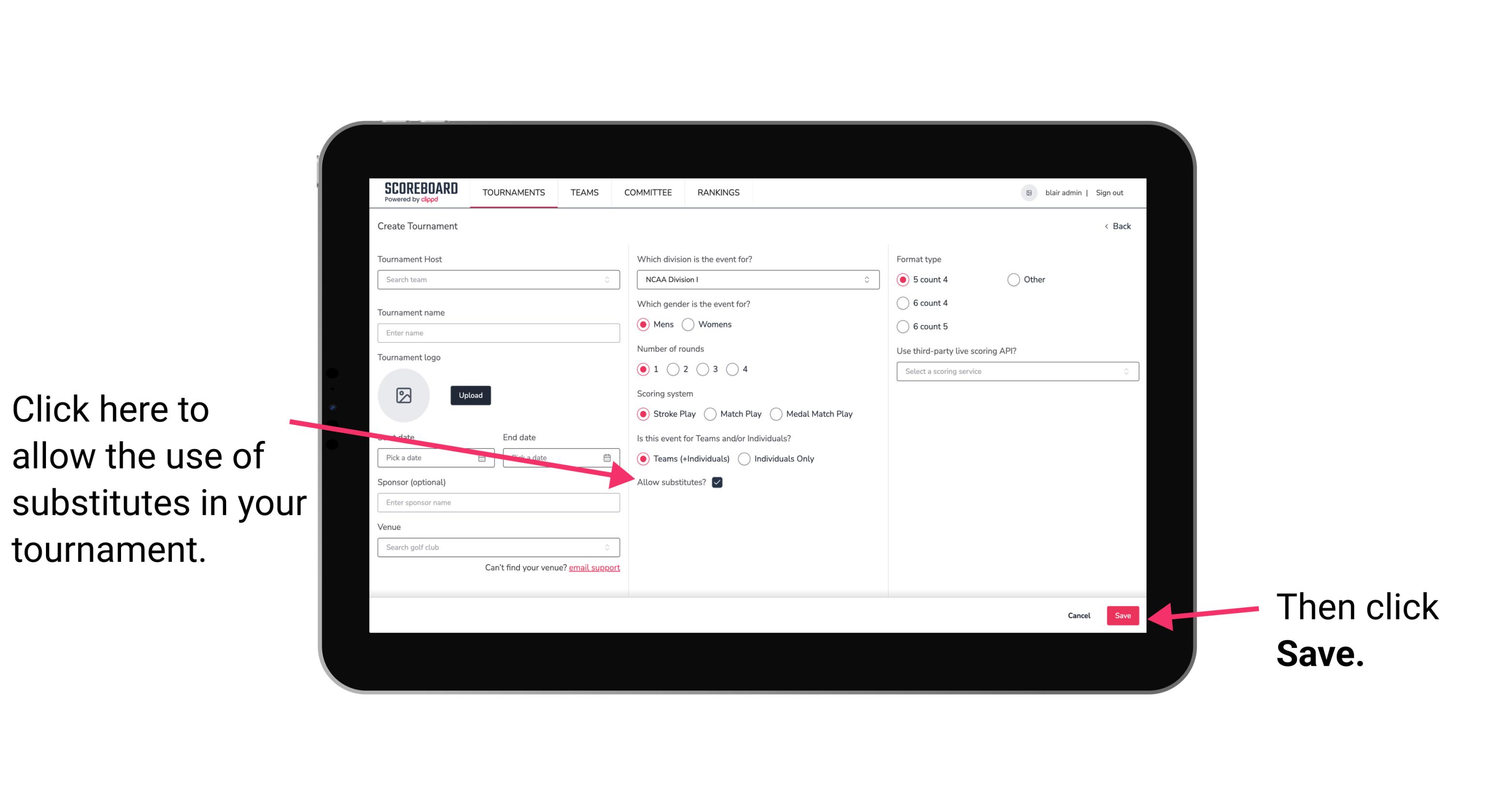The image size is (1510, 812).
Task: Switch to the TEAMS tab
Action: [x=583, y=192]
